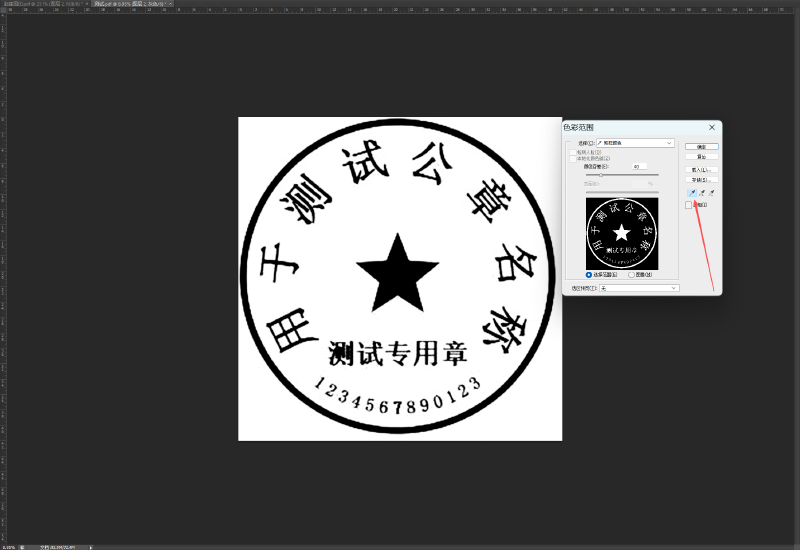Click the disabled Range slider track
This screenshot has width=800, height=550.
pos(622,192)
